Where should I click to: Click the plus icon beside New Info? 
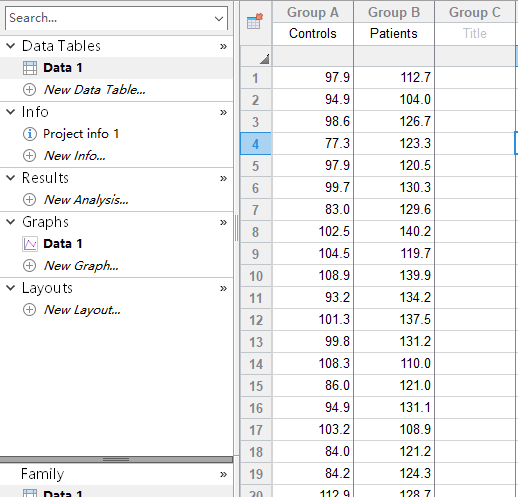tap(30, 156)
